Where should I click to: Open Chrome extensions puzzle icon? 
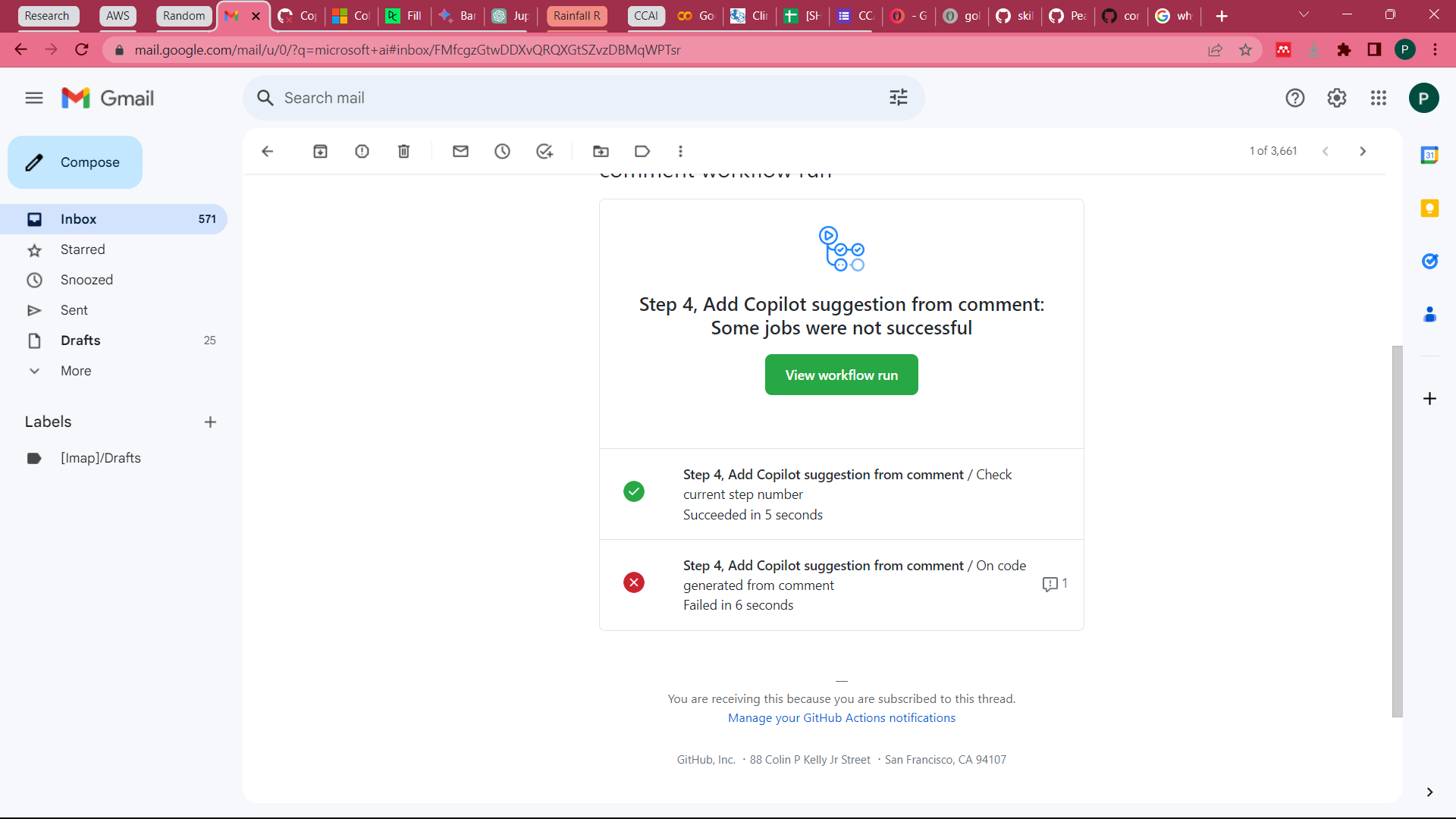tap(1344, 50)
